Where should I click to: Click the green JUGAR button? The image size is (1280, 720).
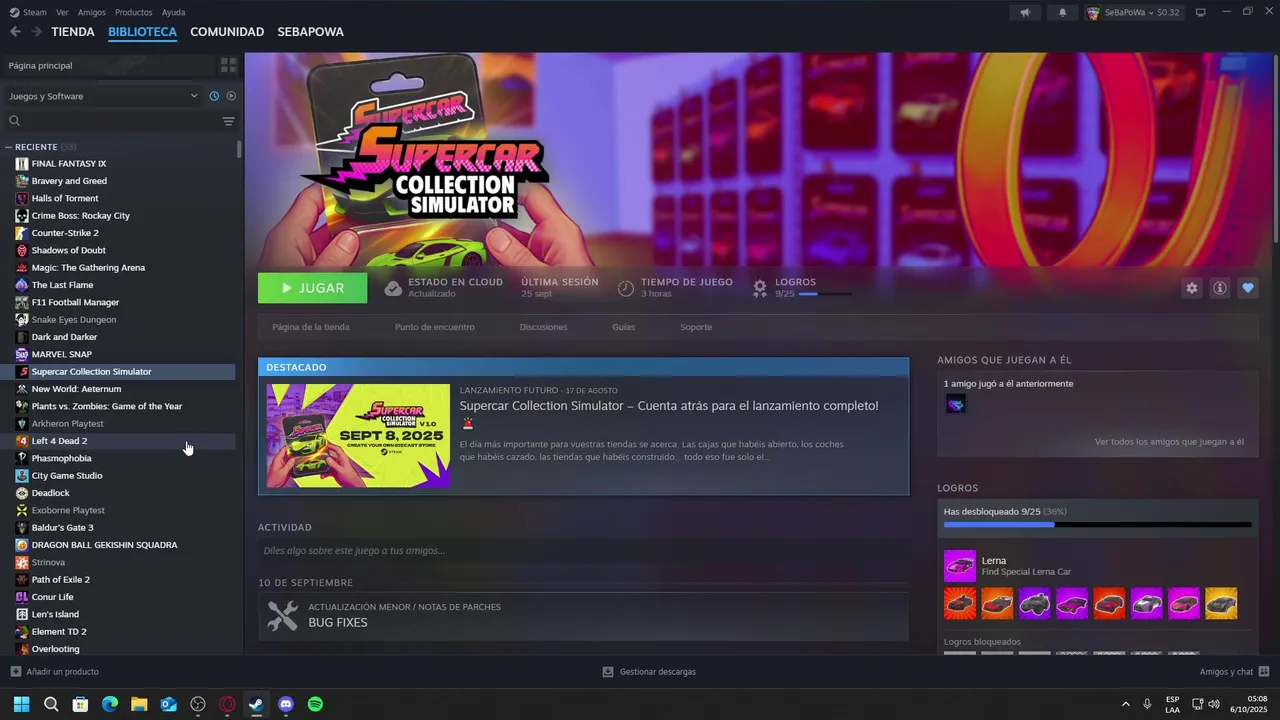(x=312, y=288)
